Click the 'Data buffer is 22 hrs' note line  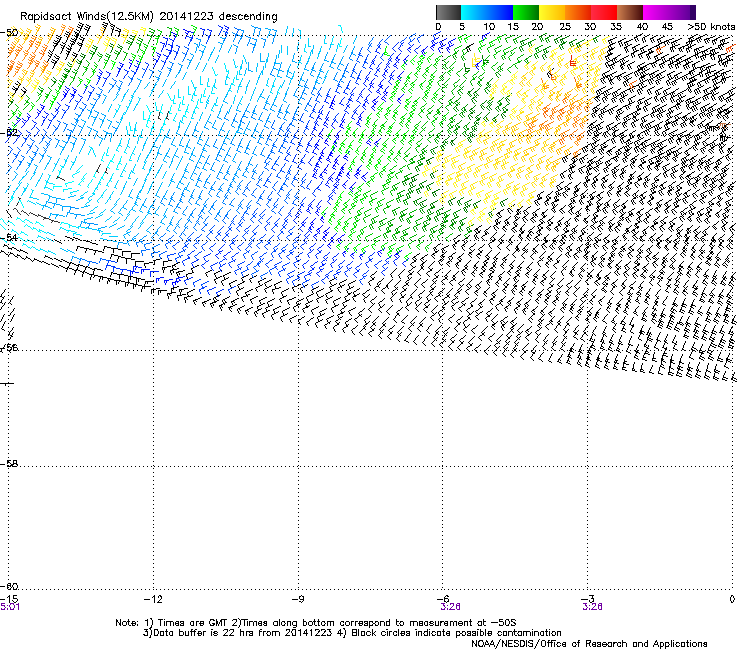[352, 633]
